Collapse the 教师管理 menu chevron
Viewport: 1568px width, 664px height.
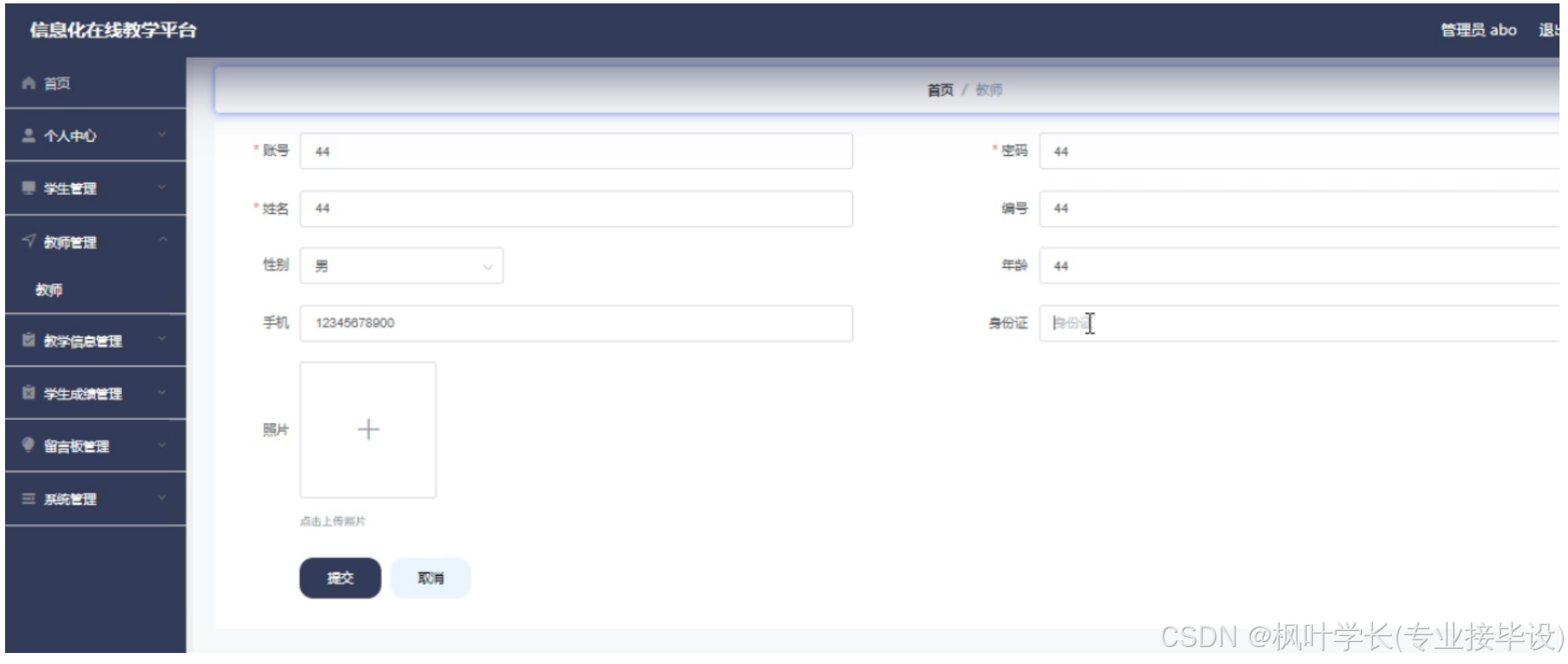(162, 241)
